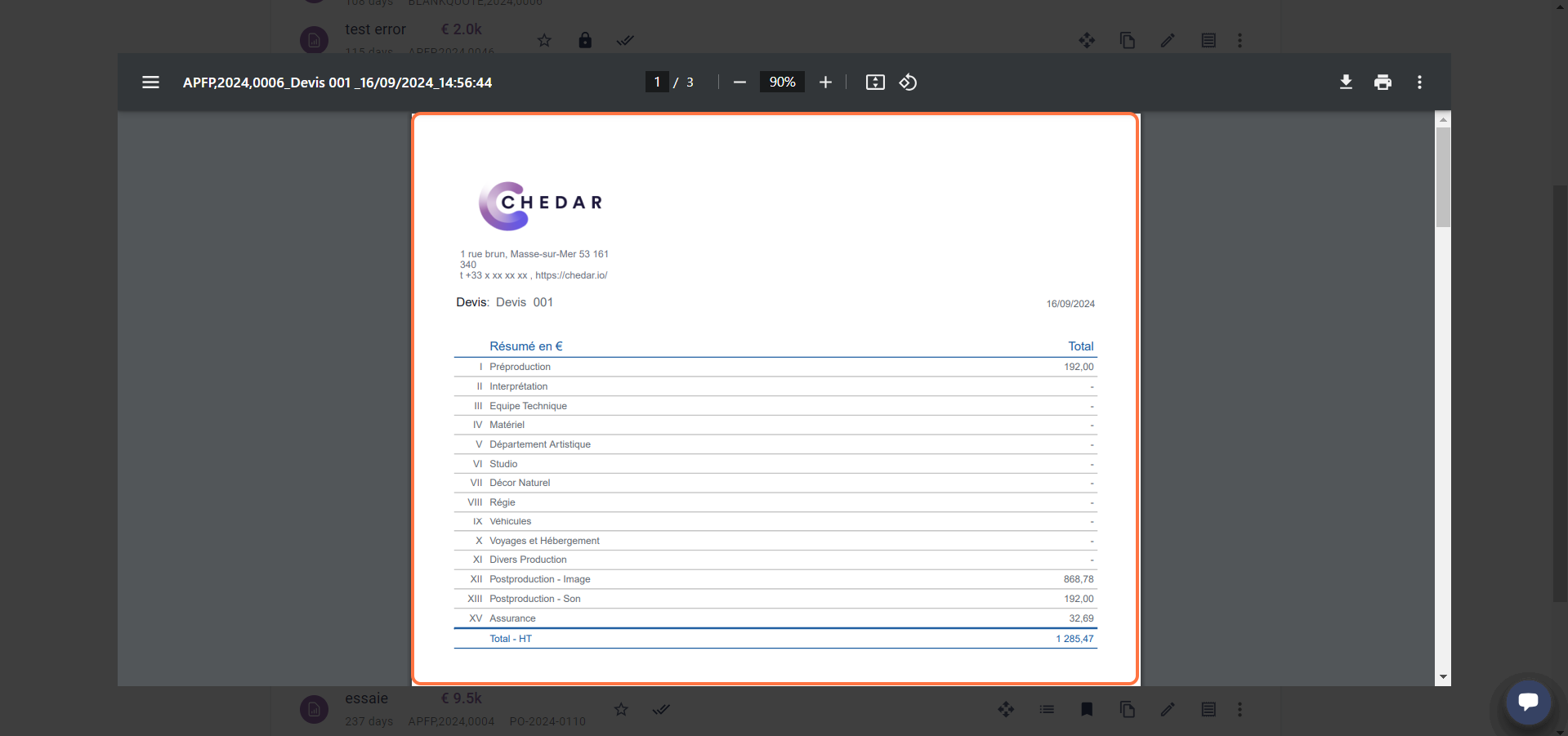The image size is (1568, 736).
Task: Open the PDF viewer sidebar menu
Action: click(x=150, y=83)
